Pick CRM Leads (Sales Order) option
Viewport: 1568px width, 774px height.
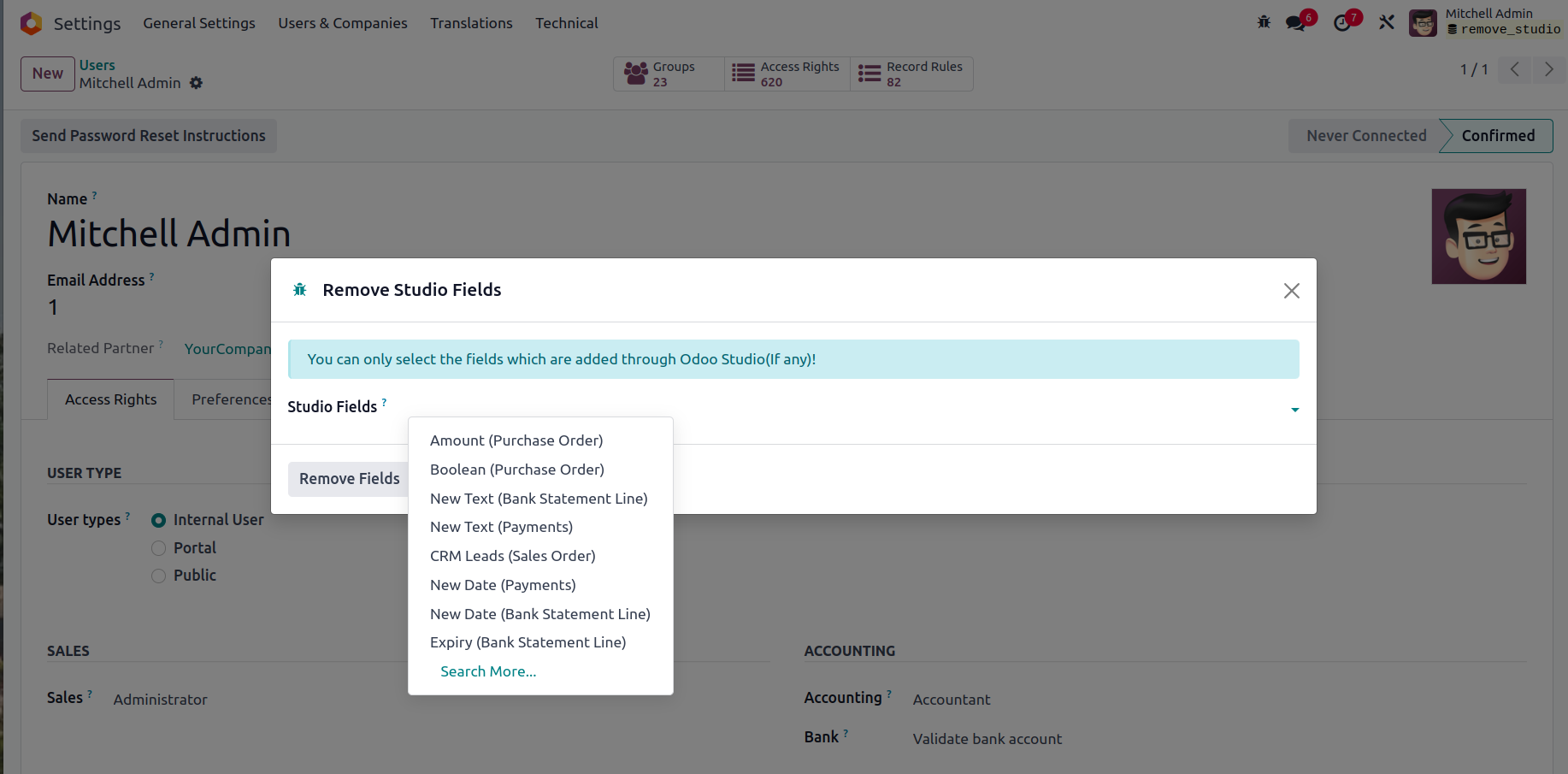512,556
